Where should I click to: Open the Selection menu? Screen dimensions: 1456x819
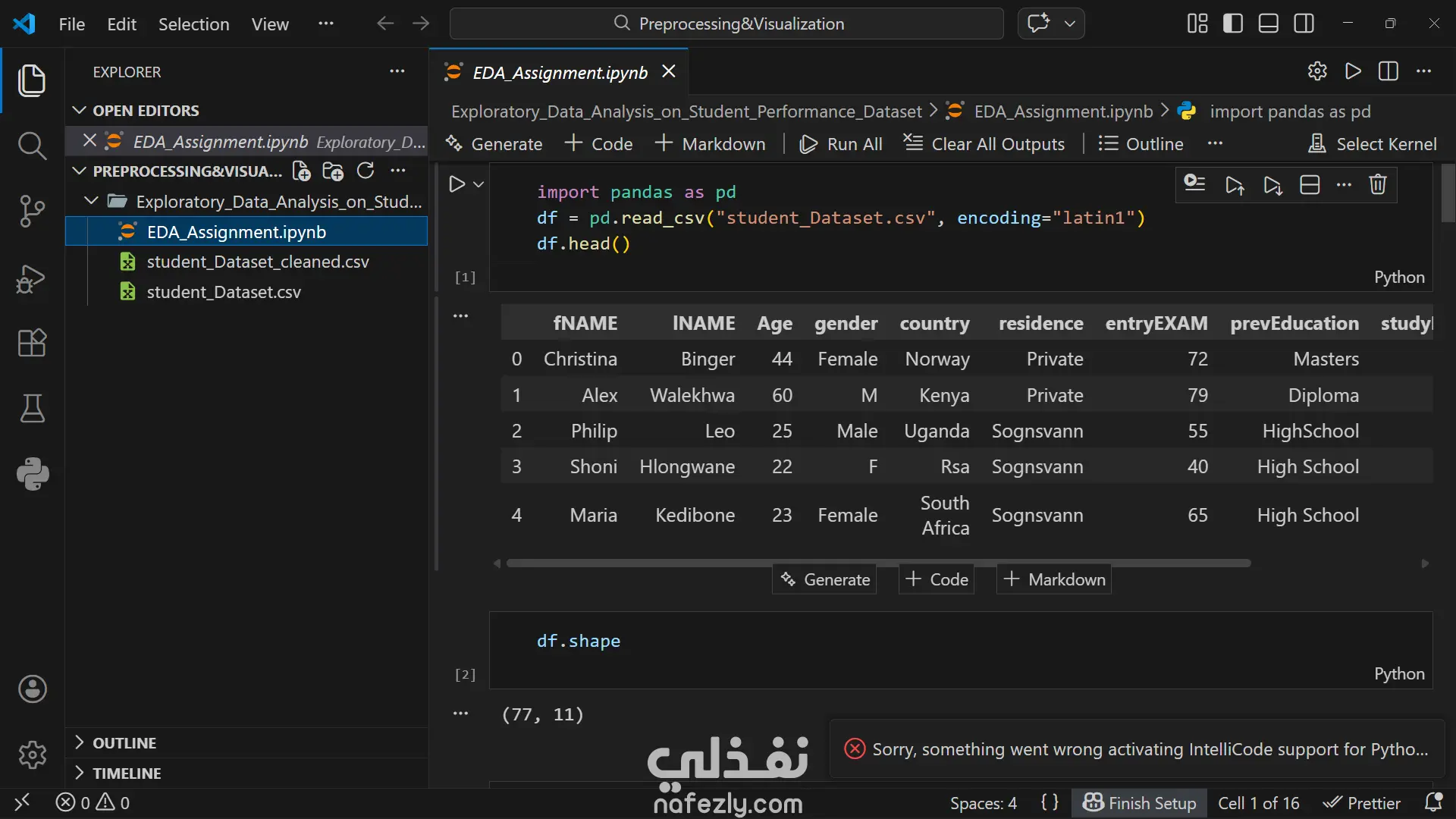point(193,24)
